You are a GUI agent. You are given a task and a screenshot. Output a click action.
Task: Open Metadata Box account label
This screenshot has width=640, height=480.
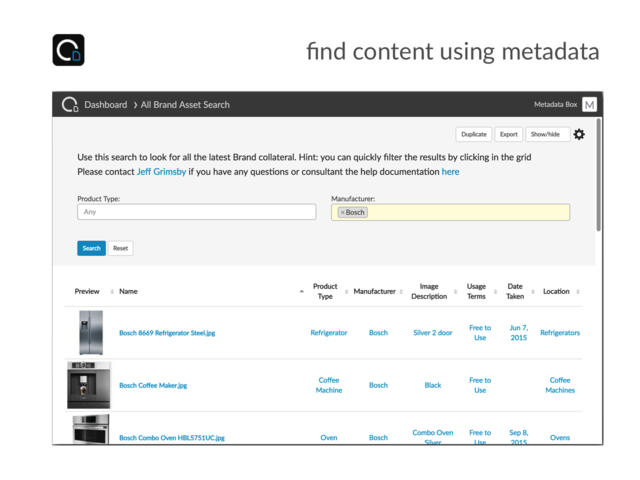556,104
